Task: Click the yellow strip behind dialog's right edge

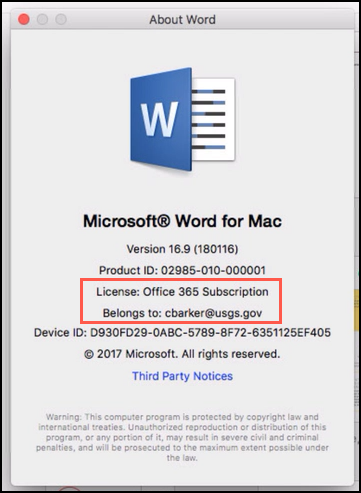Action: click(356, 310)
